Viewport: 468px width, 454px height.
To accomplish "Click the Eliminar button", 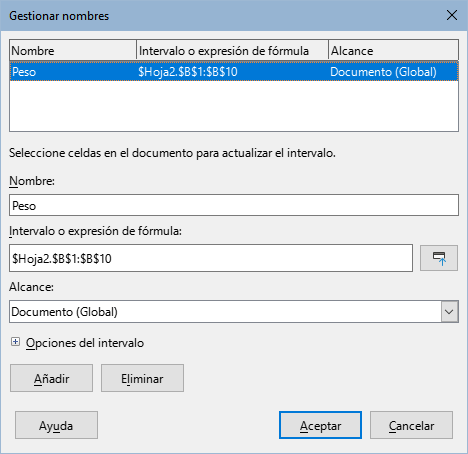I will (142, 378).
